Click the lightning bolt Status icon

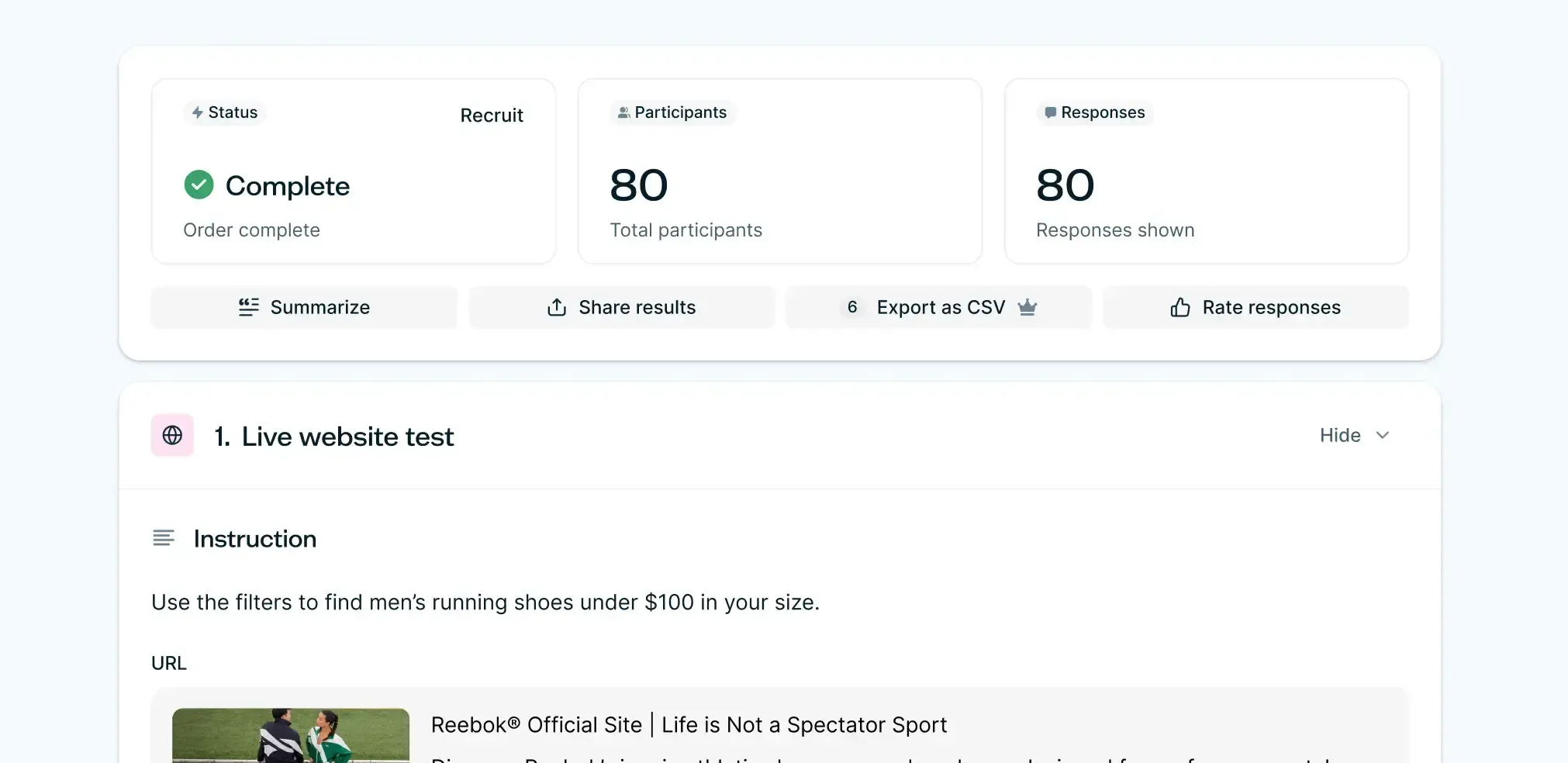pos(198,112)
